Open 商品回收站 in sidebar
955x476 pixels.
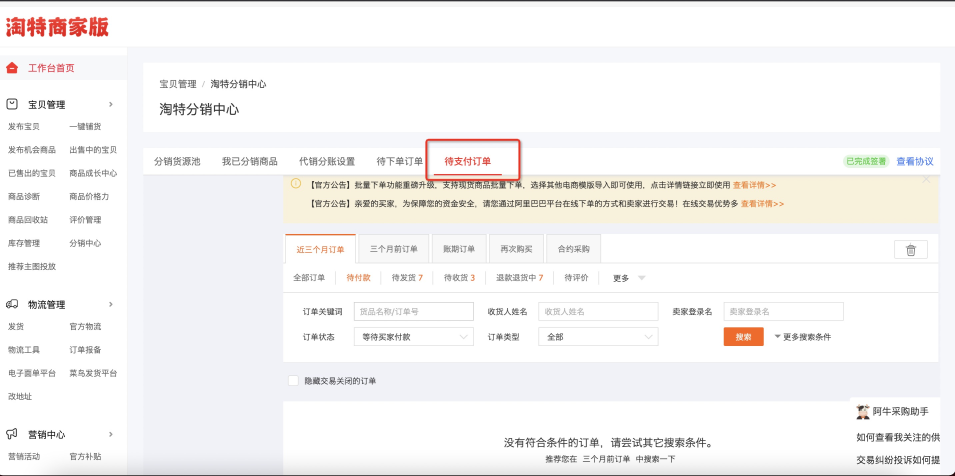pos(28,219)
